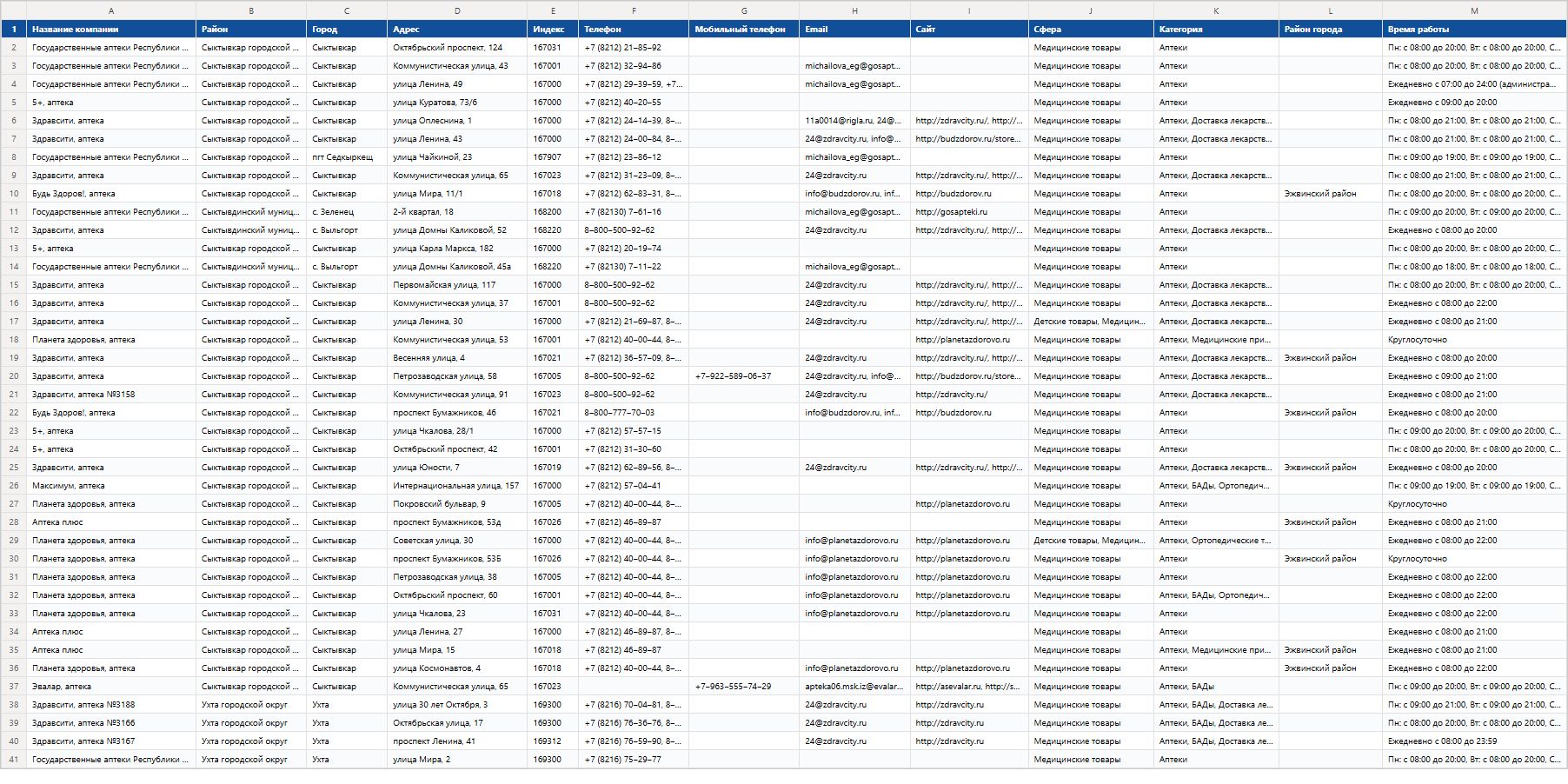Click the cell 'Октябрьский проспект, 124'
The image size is (1568, 784).
click(457, 48)
